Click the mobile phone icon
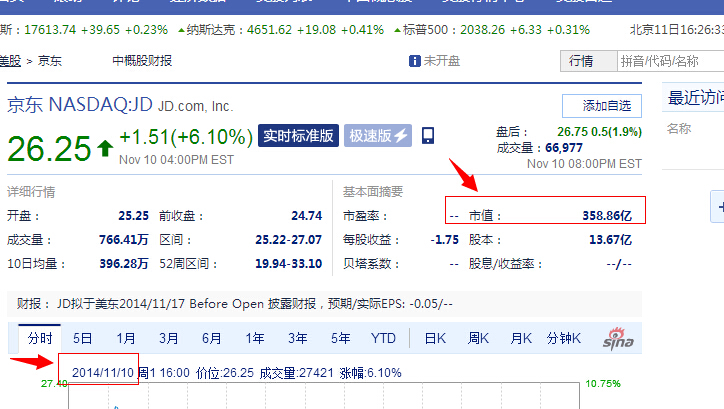This screenshot has width=724, height=409. (428, 136)
